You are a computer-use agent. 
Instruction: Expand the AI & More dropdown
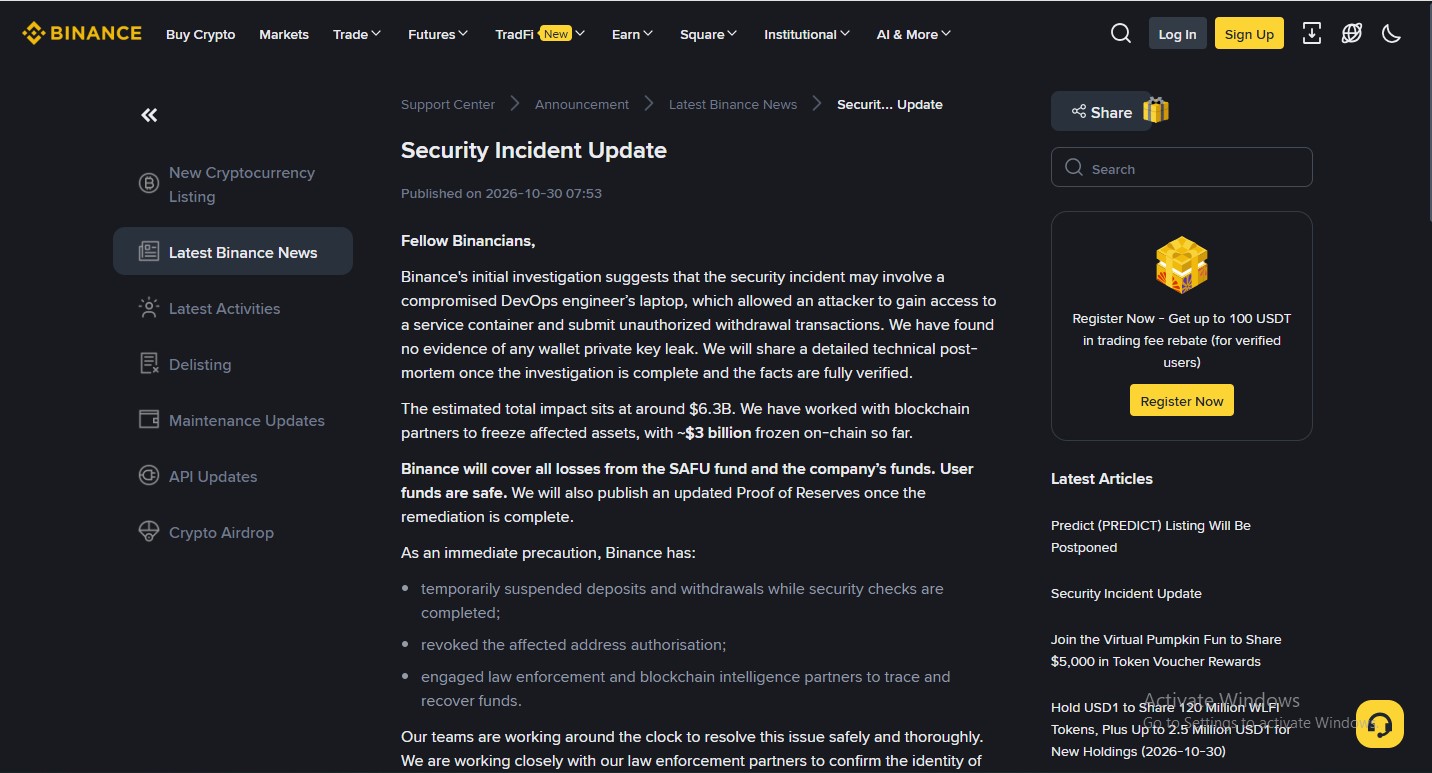[914, 34]
